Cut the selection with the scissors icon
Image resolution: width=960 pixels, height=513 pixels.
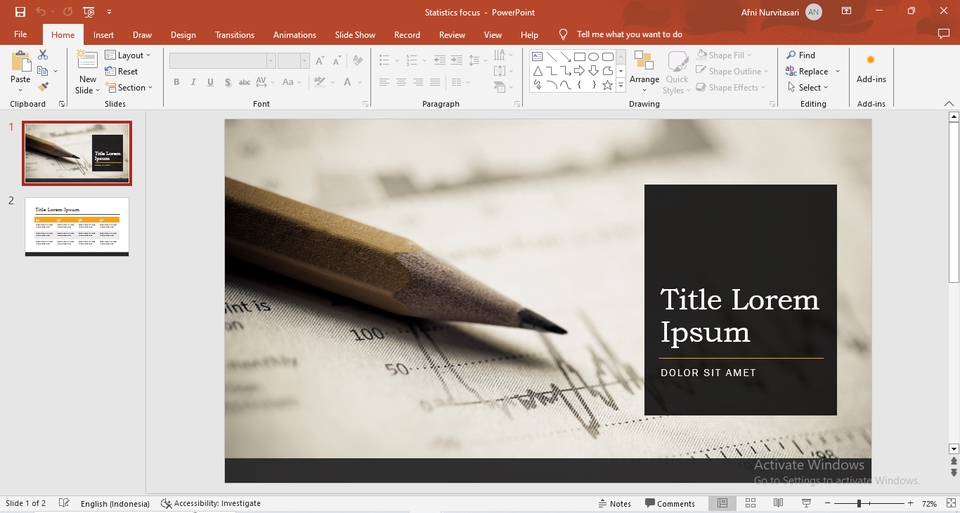point(43,55)
